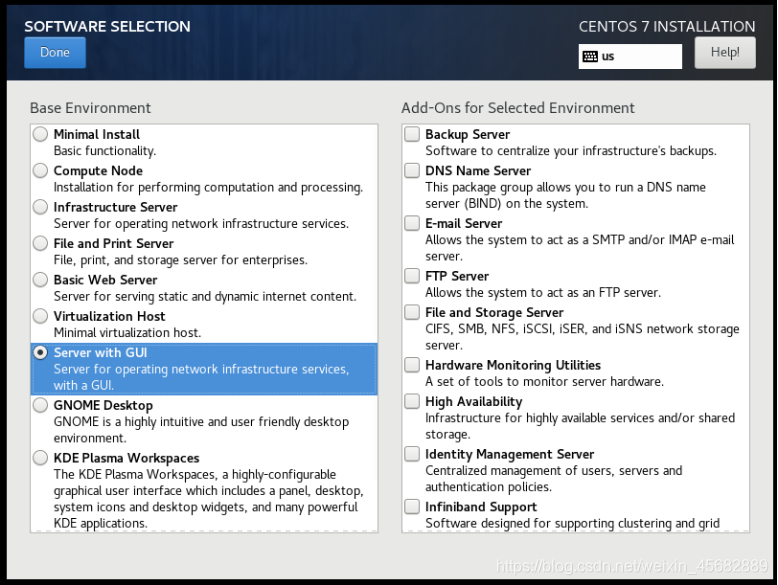The width and height of the screenshot is (778, 585).
Task: Open the Help! button
Action: (x=725, y=52)
